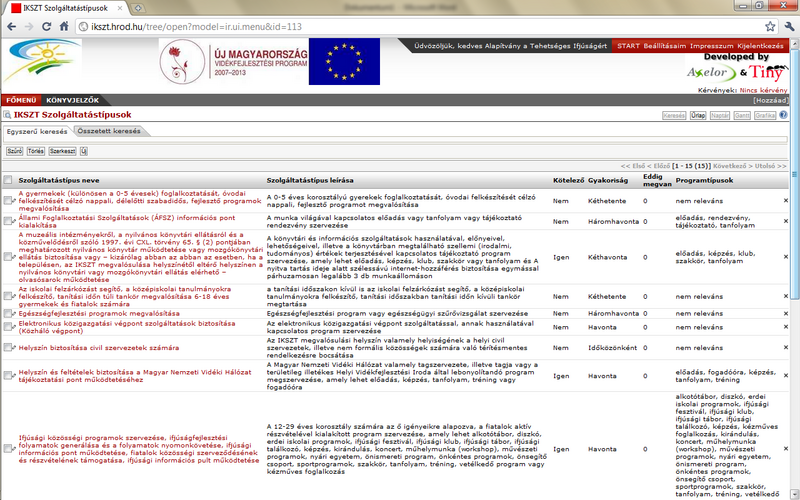Viewport: 800px width, 500px height.
Task: Go back with the browser back arrow
Action: point(11,27)
